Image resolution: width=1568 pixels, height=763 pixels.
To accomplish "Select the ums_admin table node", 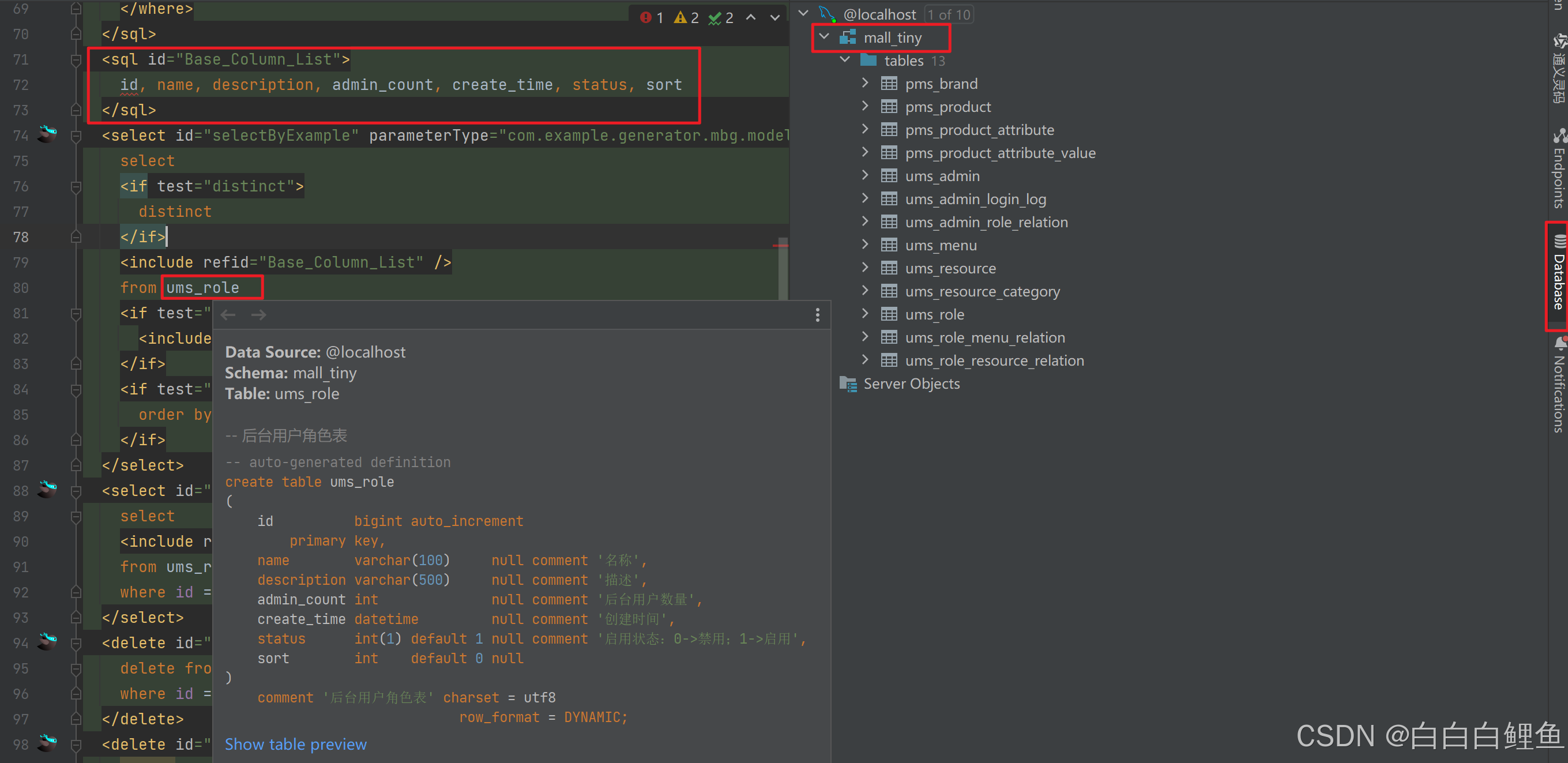I will [x=942, y=175].
